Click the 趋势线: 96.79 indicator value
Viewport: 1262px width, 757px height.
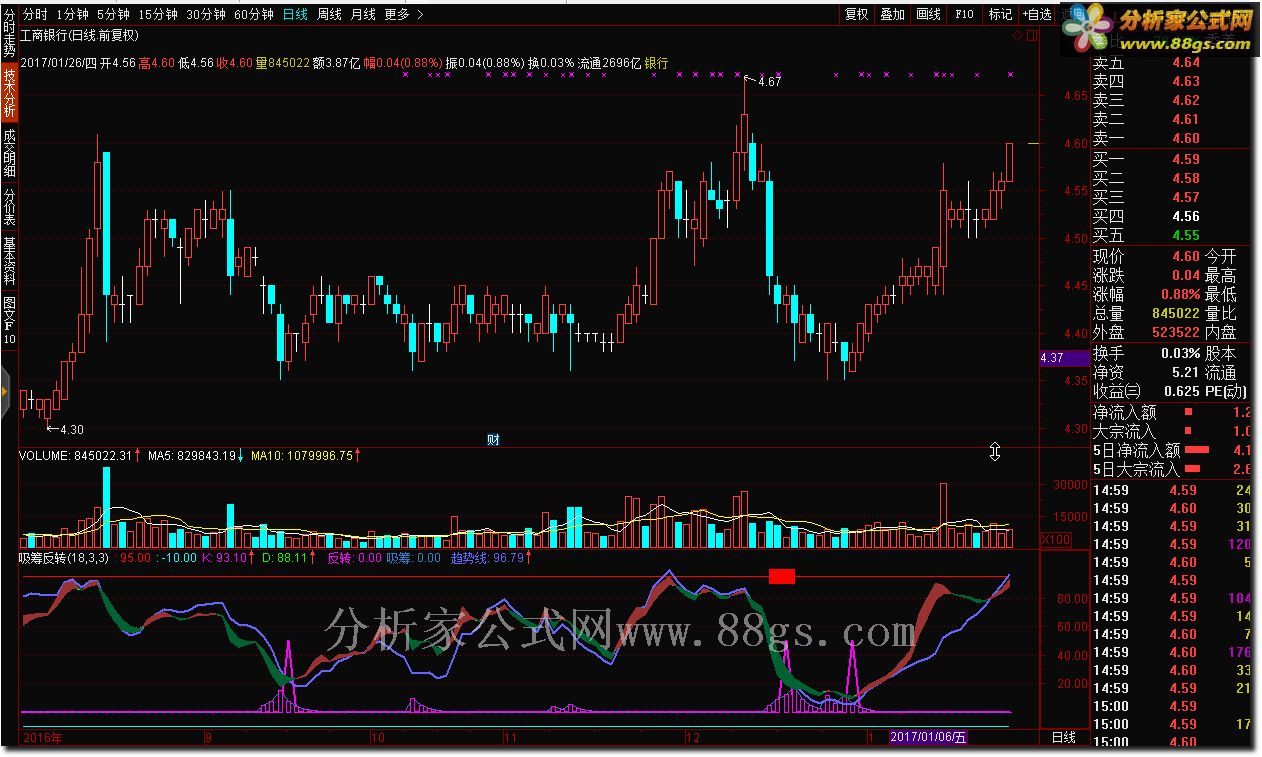[488, 558]
